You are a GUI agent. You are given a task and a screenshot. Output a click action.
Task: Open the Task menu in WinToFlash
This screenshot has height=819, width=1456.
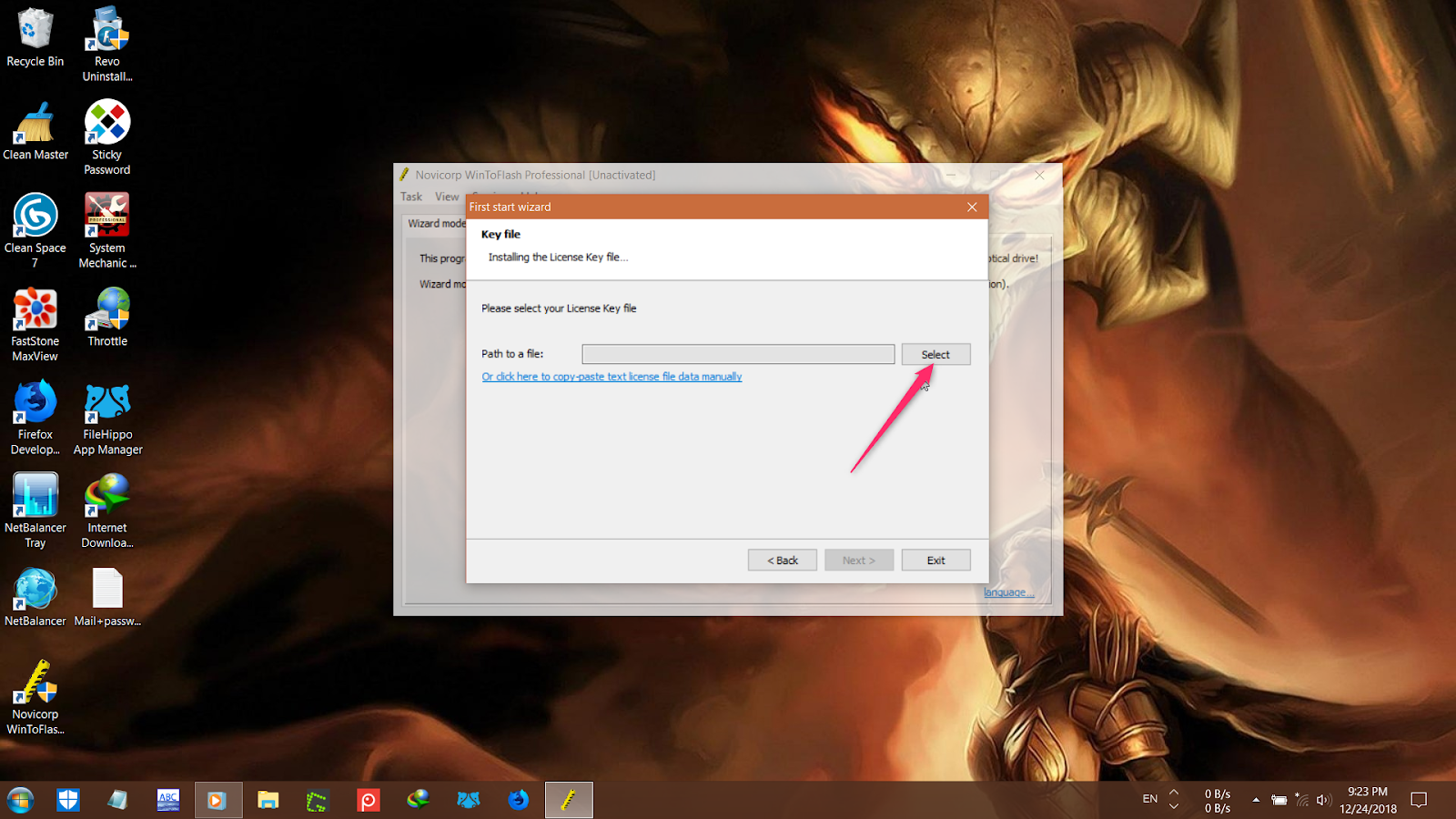411,197
